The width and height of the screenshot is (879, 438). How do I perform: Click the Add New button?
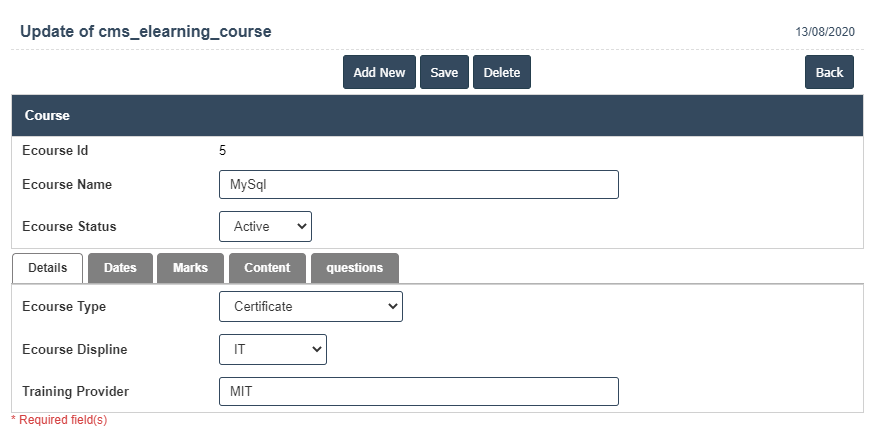tap(379, 73)
